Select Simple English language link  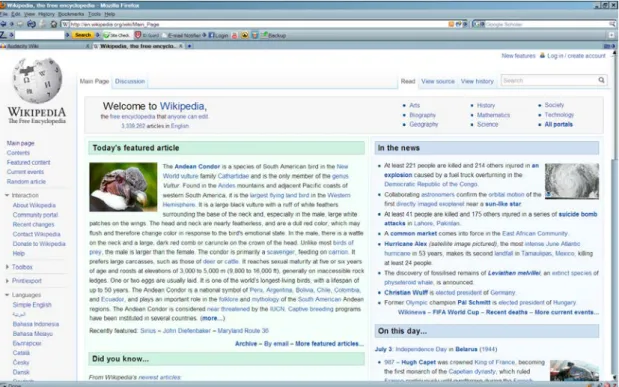[32, 304]
